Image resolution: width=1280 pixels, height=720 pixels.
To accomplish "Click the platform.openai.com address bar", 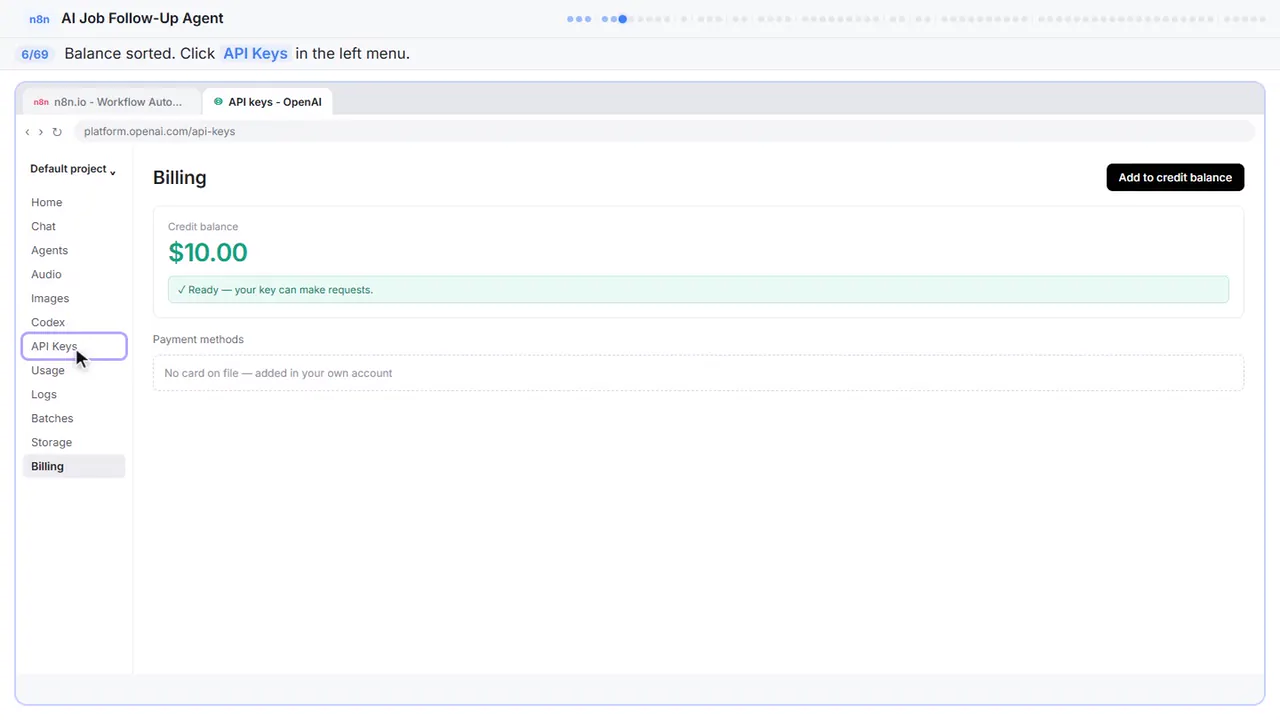I will tap(663, 131).
